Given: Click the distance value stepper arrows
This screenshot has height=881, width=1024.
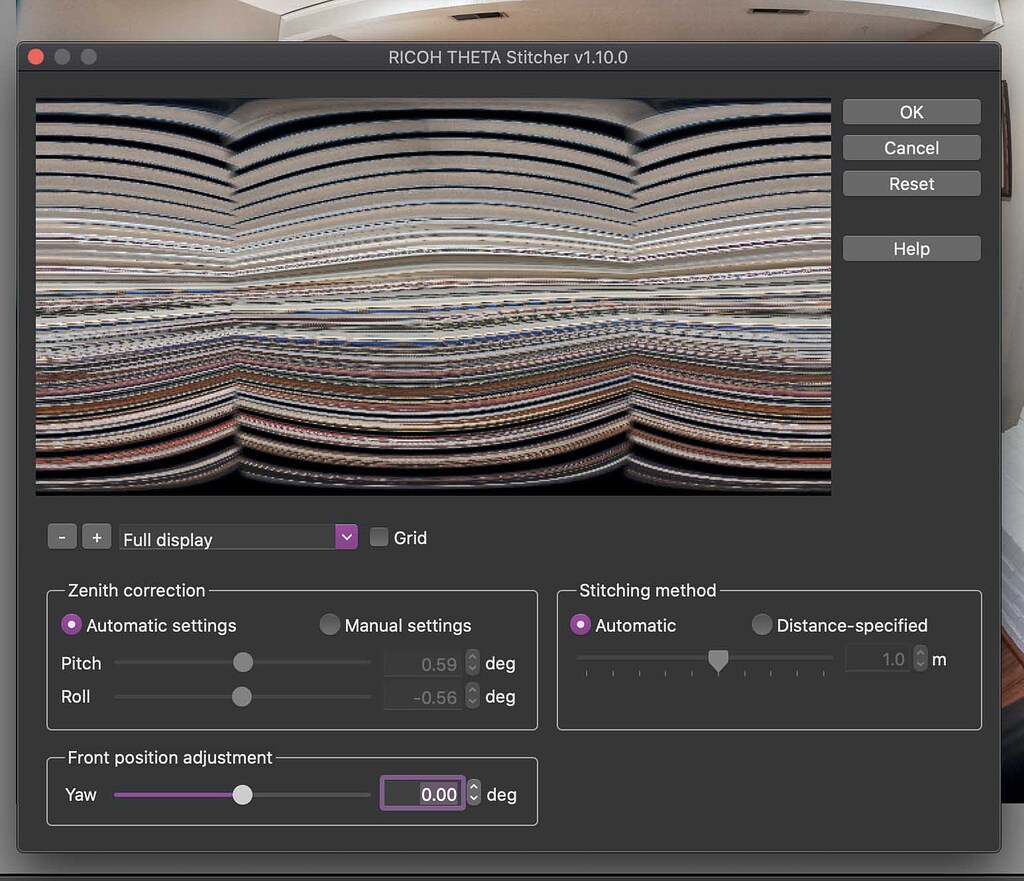Looking at the screenshot, I should click(920, 658).
